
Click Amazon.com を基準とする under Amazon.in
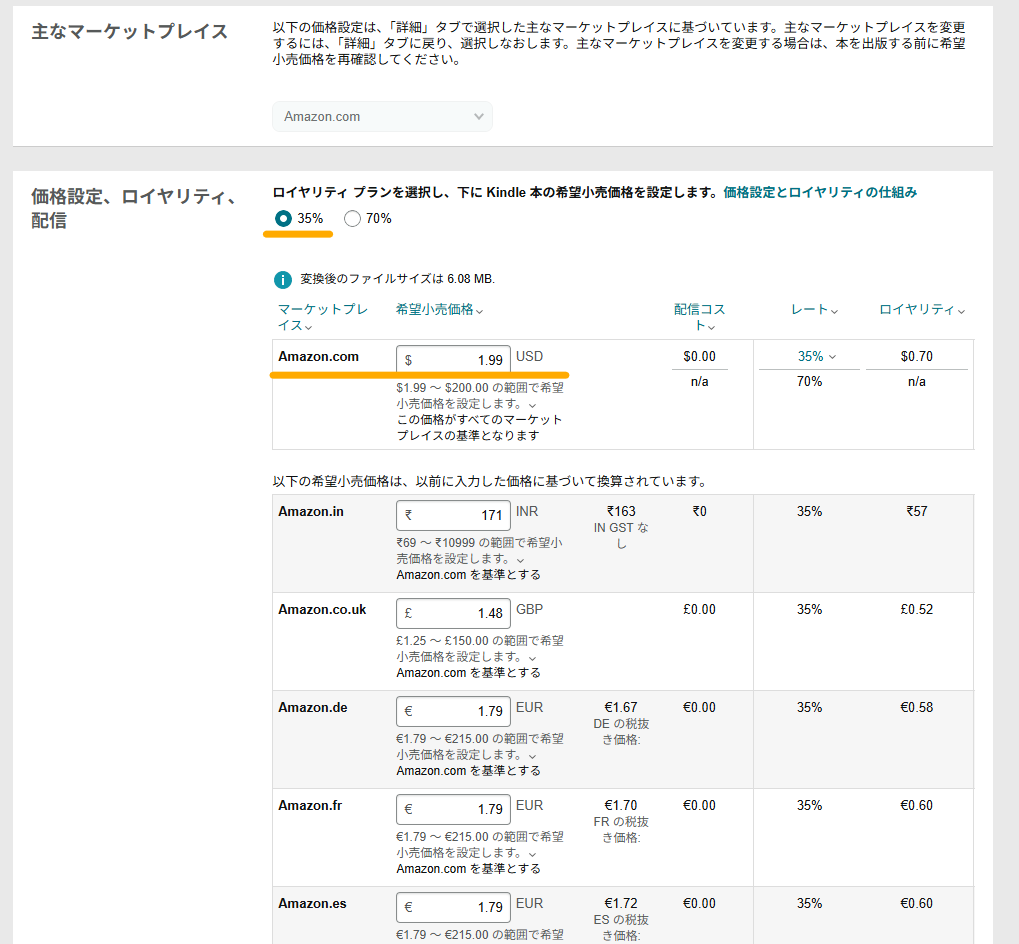(x=469, y=575)
